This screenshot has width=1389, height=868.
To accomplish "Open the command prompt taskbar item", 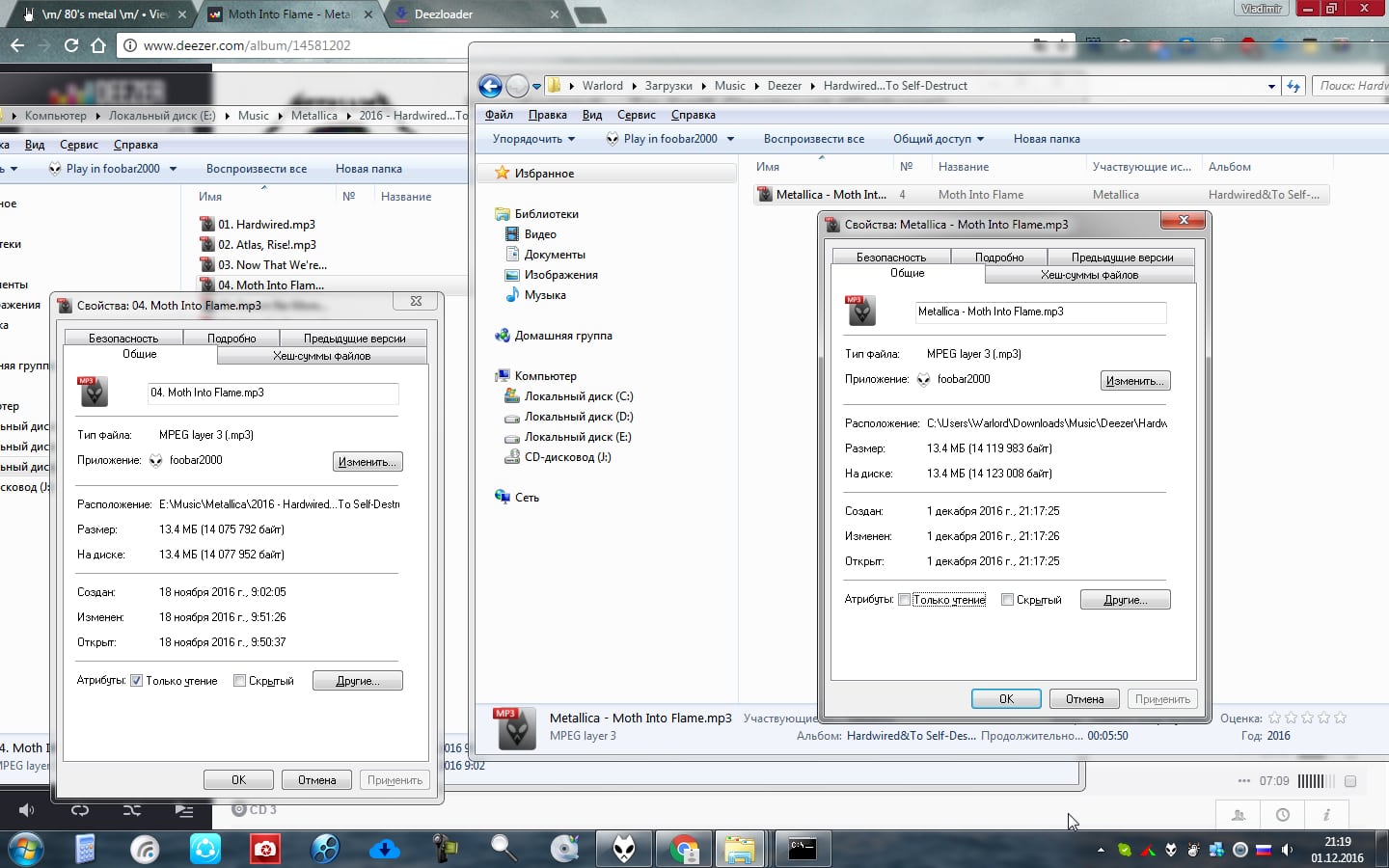I will [803, 849].
